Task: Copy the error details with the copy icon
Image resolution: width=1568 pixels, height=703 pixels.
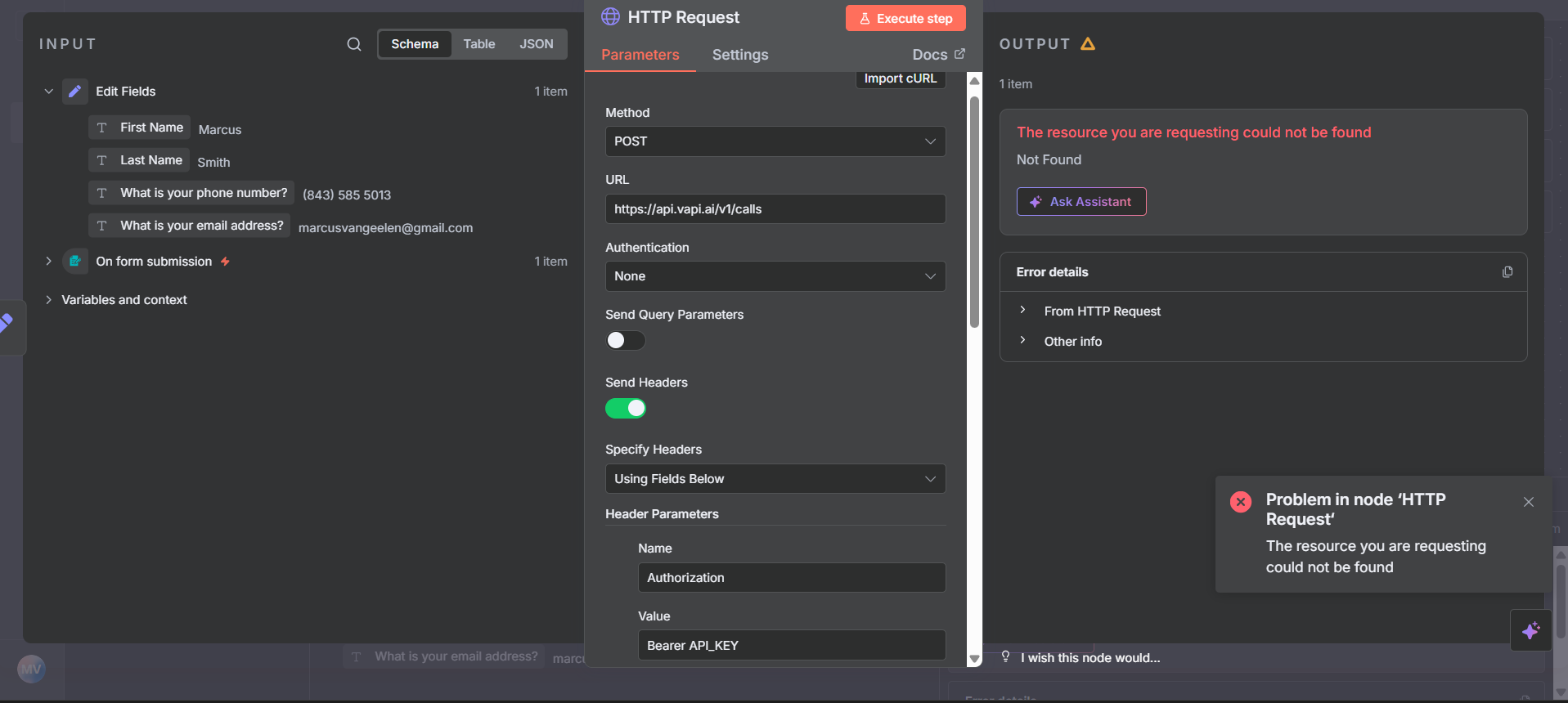Action: click(1507, 272)
